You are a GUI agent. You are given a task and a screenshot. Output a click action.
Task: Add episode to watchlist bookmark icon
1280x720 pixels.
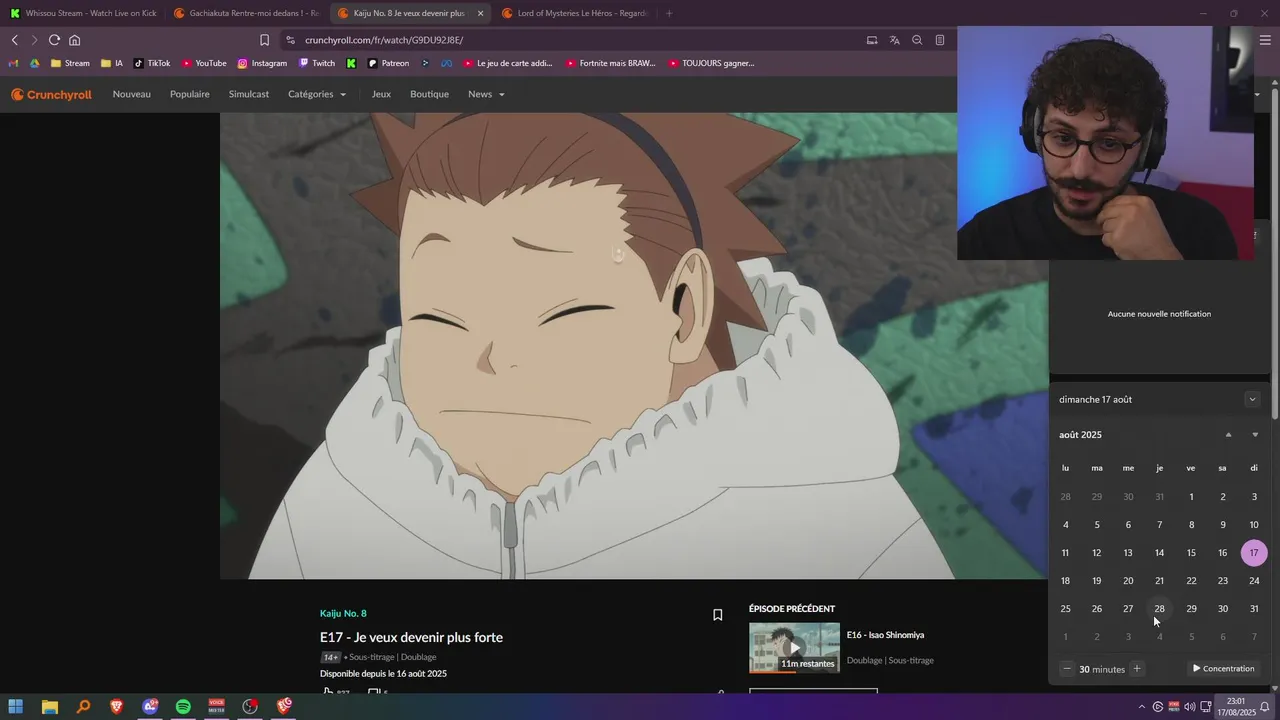pos(717,615)
